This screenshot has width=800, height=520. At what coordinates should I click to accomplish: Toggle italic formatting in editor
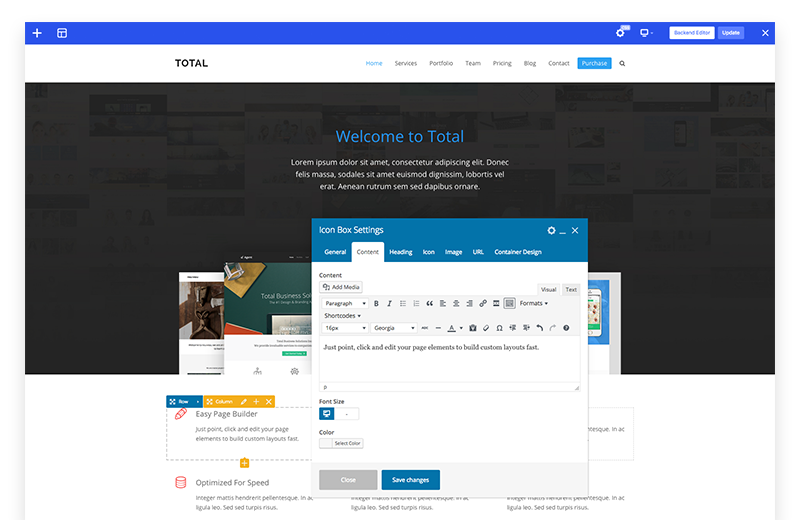tap(389, 303)
